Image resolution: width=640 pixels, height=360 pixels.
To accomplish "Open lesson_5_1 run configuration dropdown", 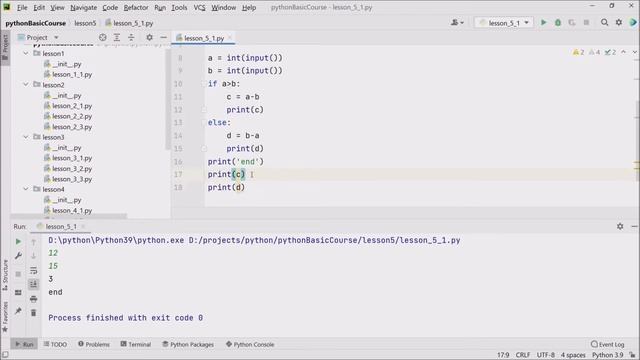I will point(504,23).
